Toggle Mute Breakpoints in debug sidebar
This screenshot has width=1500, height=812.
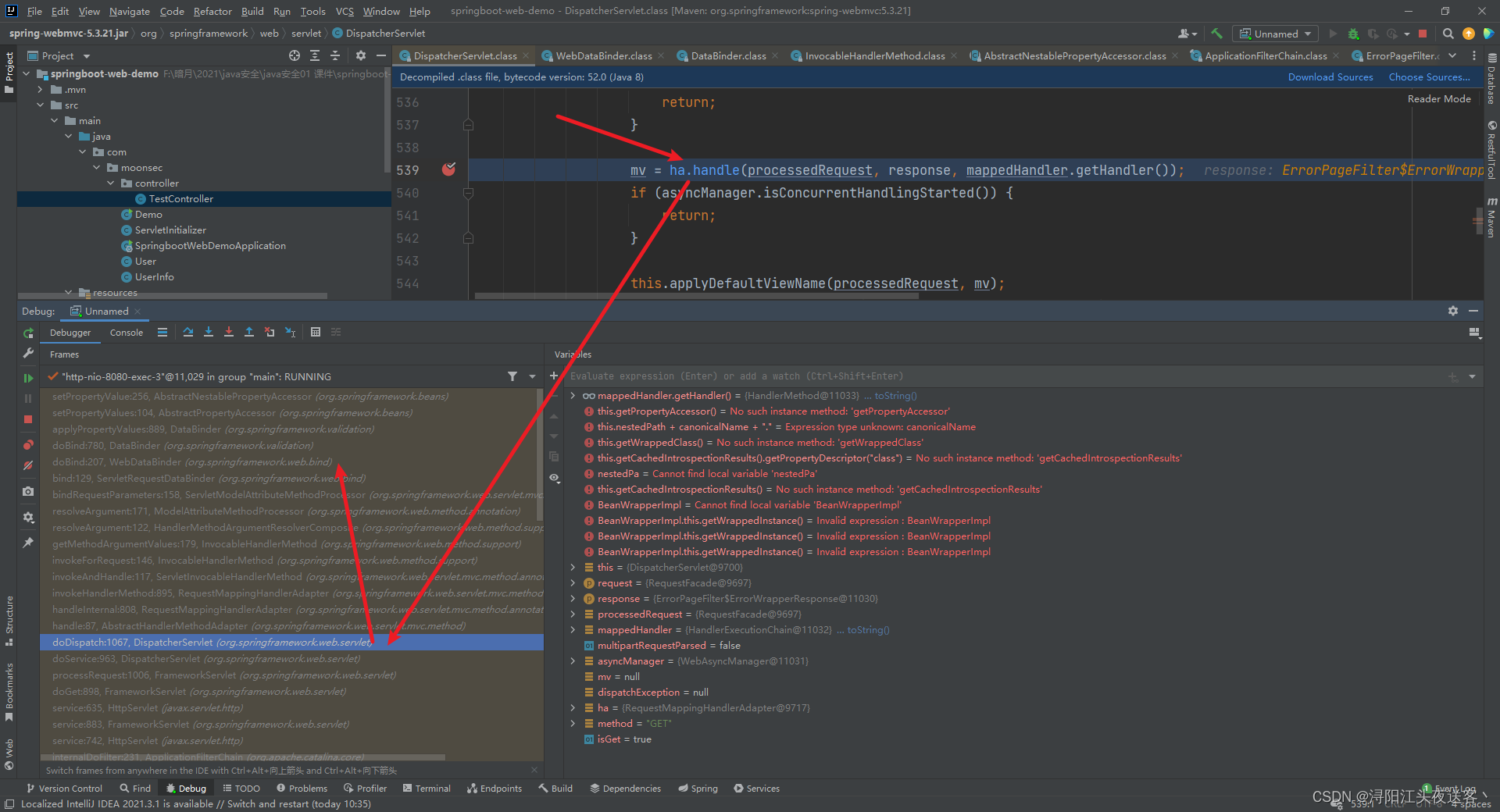[28, 465]
